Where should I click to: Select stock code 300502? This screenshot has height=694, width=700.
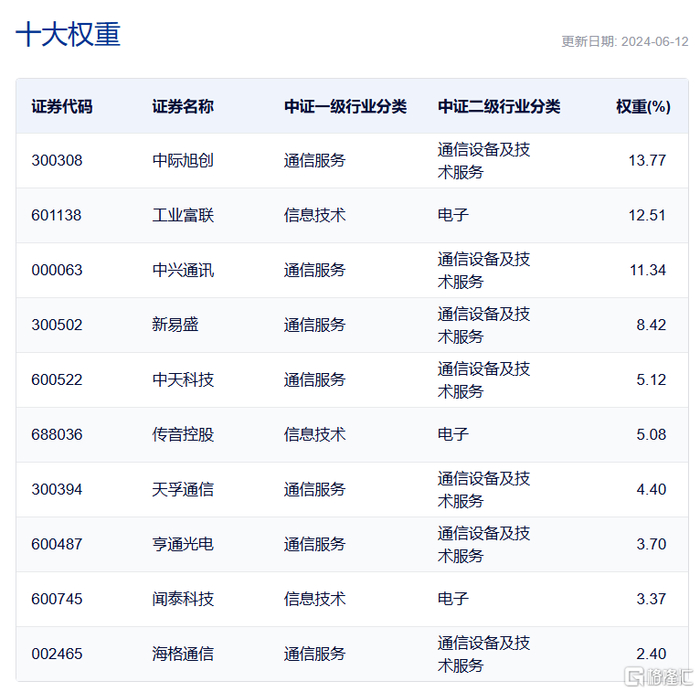pyautogui.click(x=57, y=324)
